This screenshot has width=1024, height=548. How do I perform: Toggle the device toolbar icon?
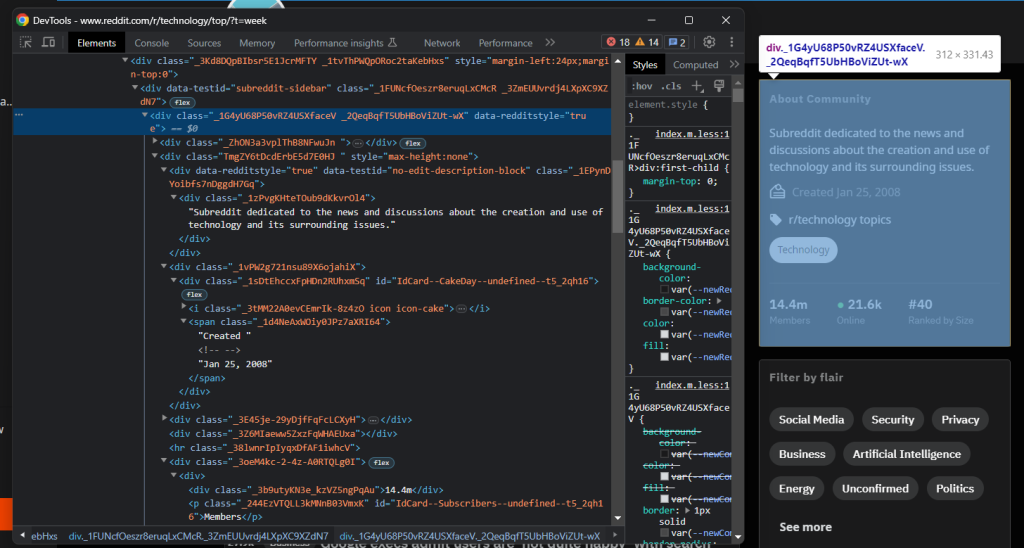[48, 43]
